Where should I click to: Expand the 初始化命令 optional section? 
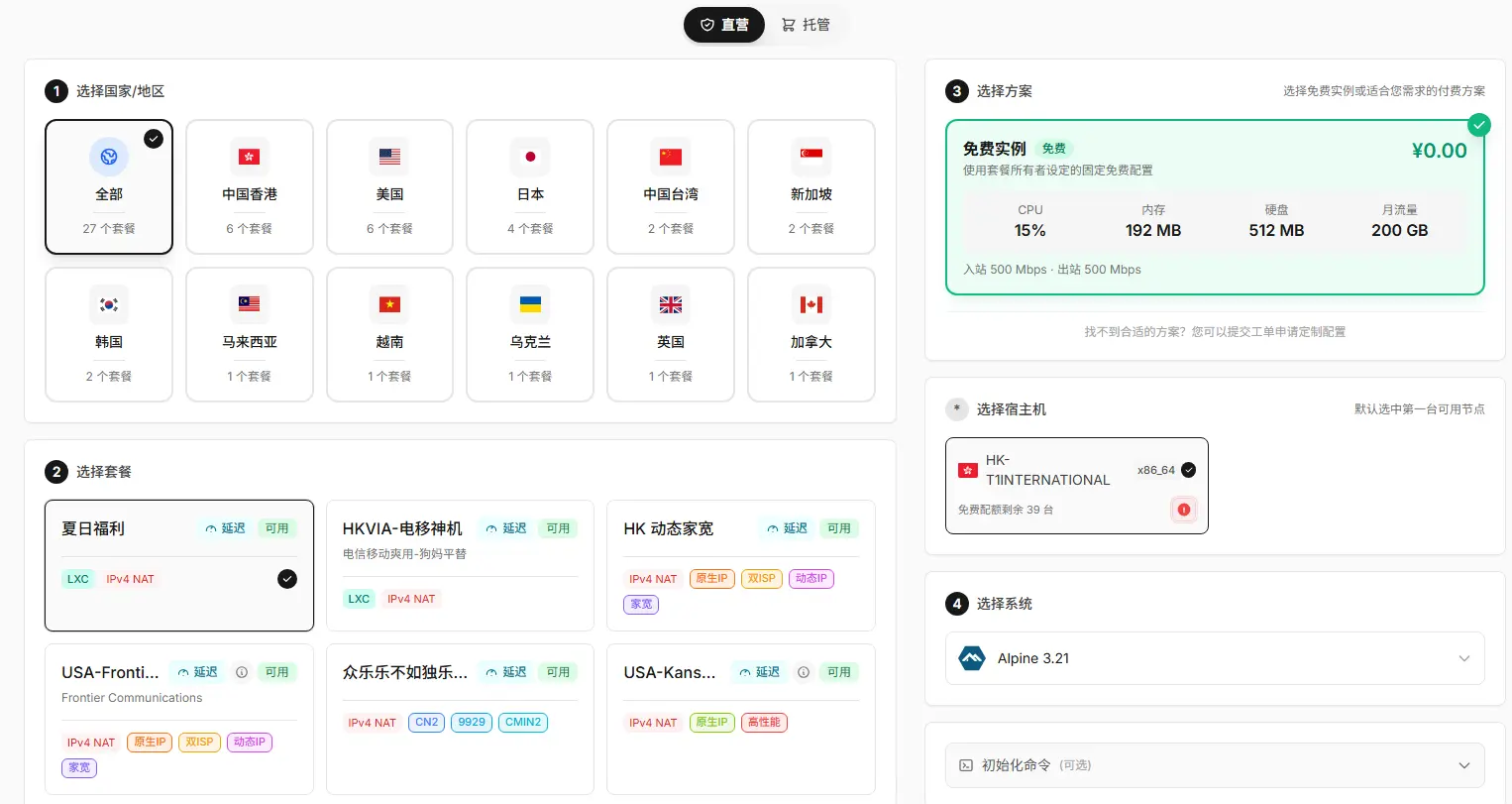click(1215, 765)
